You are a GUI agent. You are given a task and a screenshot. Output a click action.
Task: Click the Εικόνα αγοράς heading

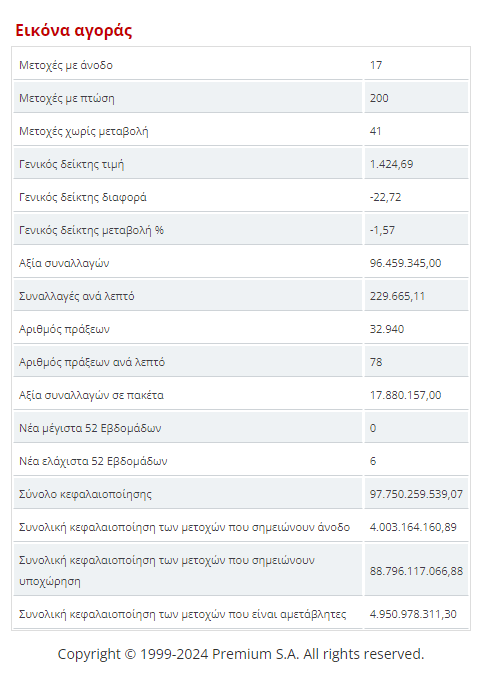tap(73, 31)
